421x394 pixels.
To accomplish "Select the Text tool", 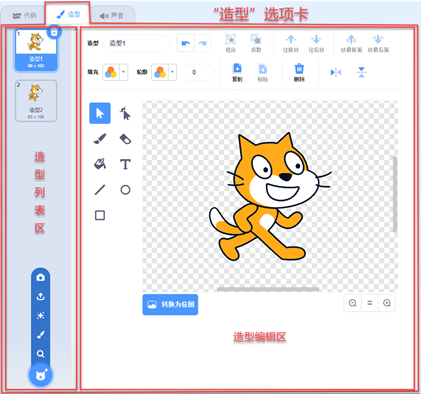I will point(125,164).
